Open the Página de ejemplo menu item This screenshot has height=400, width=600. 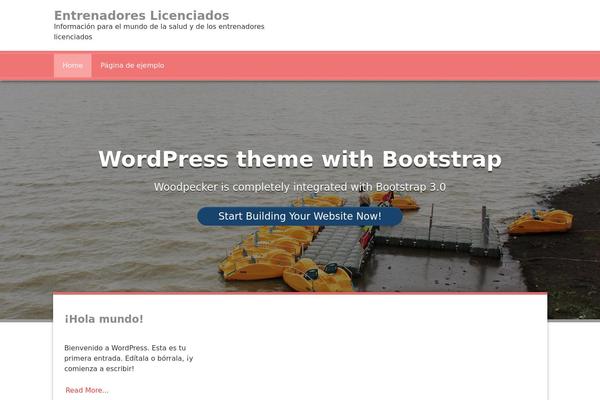tap(132, 65)
